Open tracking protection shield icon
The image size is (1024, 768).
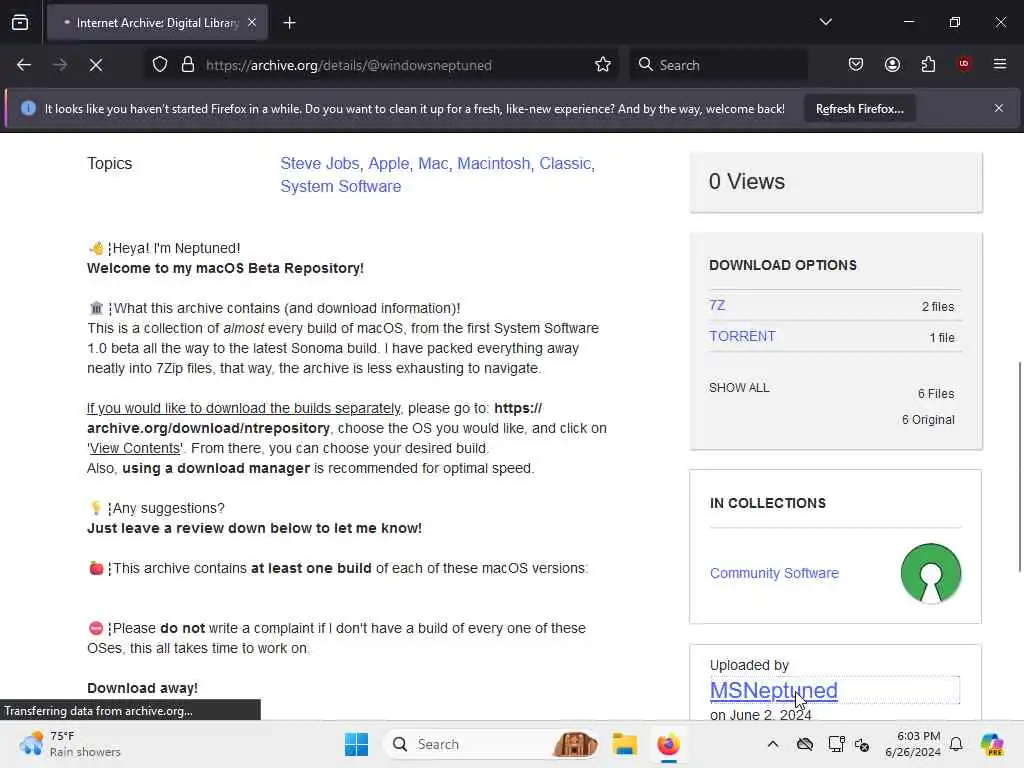coord(160,65)
